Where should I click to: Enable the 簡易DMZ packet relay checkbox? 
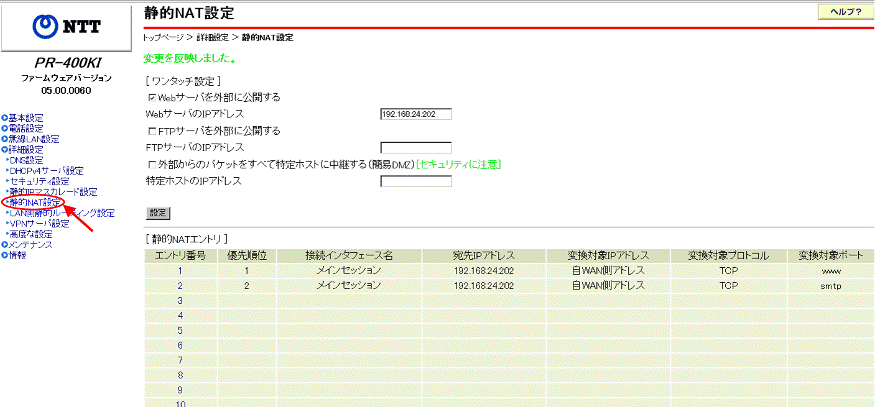pos(152,164)
